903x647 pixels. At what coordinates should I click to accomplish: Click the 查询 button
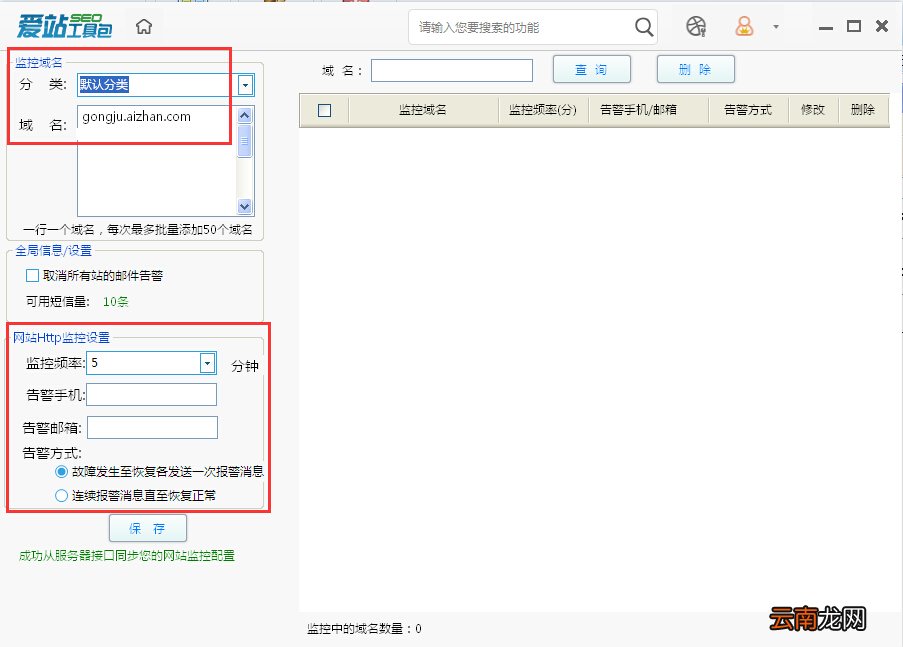[x=591, y=70]
